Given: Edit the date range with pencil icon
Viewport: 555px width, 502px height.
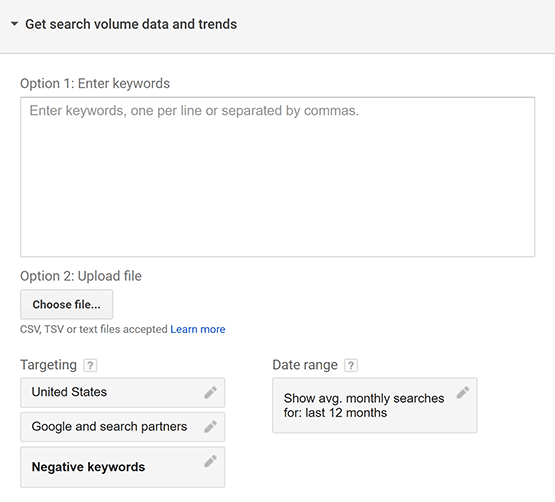Looking at the screenshot, I should (x=463, y=392).
